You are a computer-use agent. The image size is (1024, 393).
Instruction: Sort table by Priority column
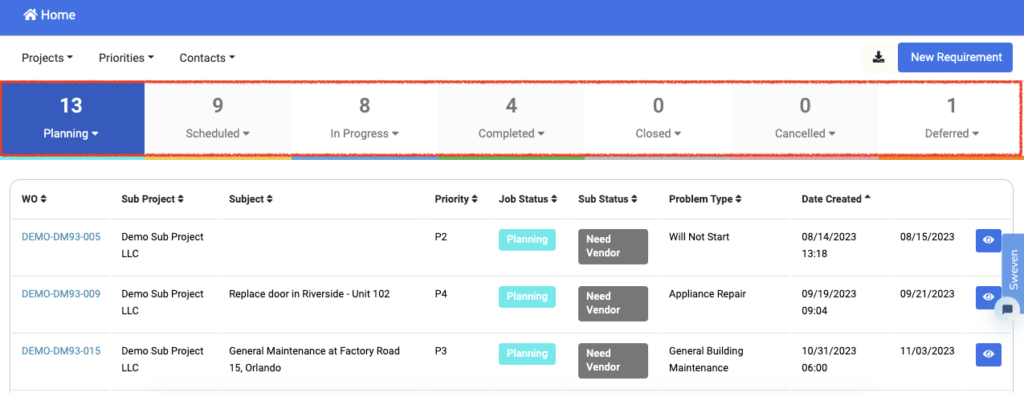pos(456,199)
